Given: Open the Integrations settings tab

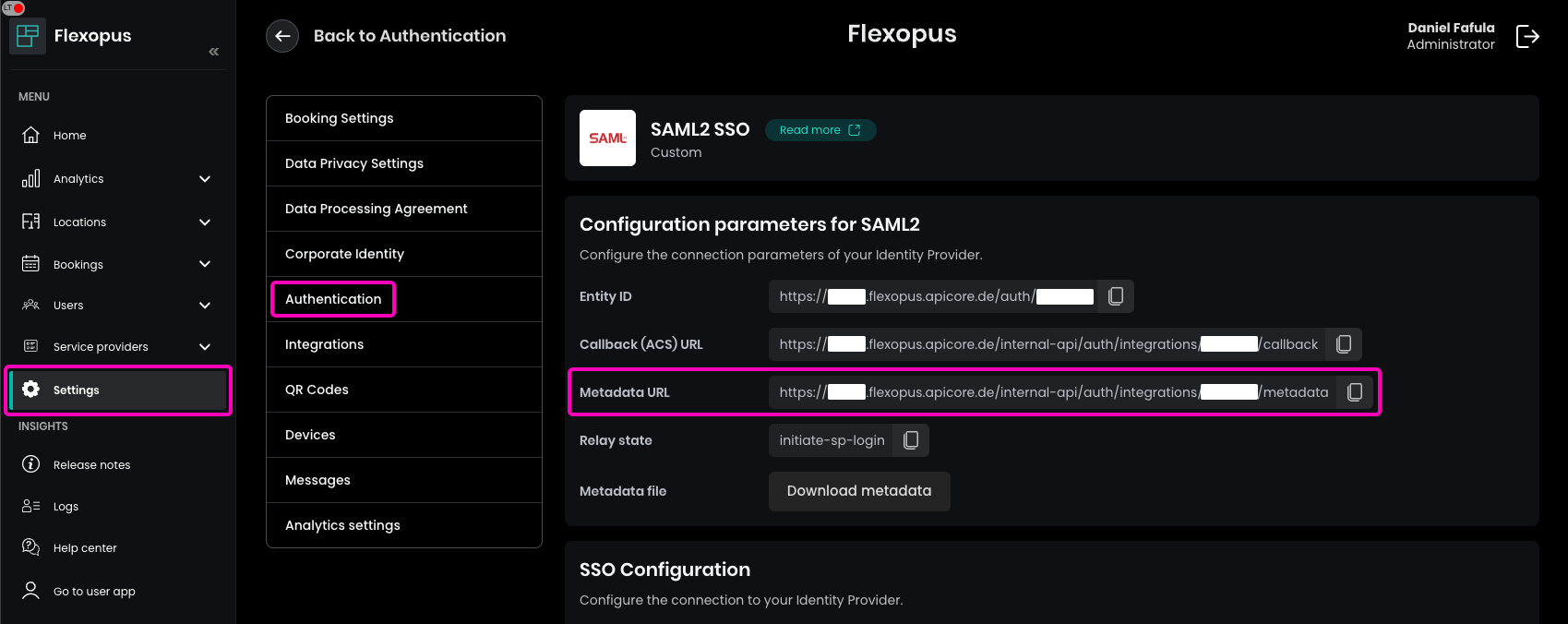Looking at the screenshot, I should [x=324, y=344].
